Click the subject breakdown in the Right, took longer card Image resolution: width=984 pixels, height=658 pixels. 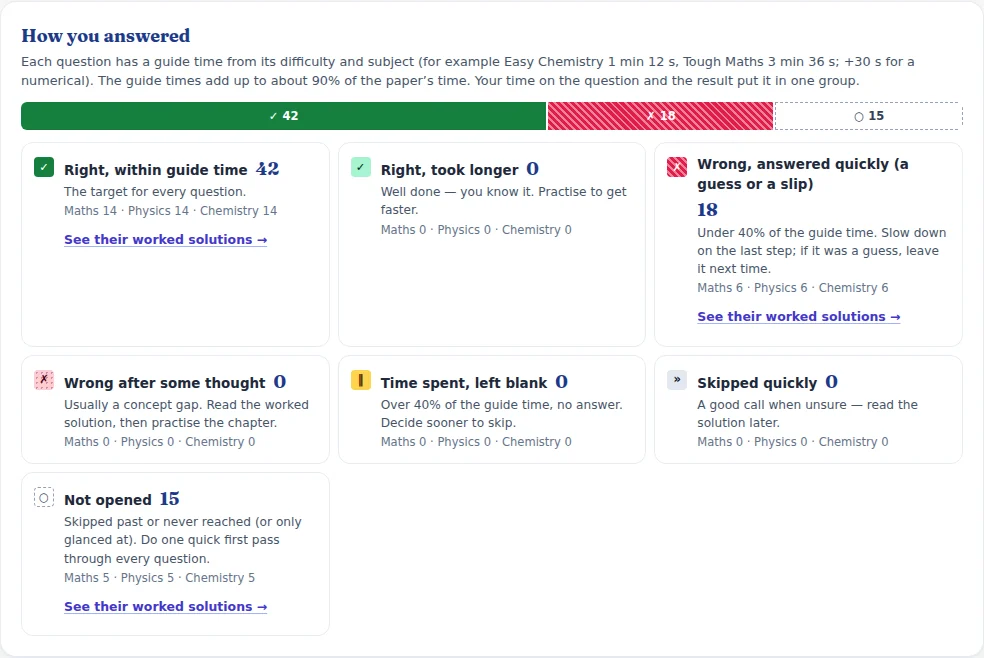click(x=476, y=230)
